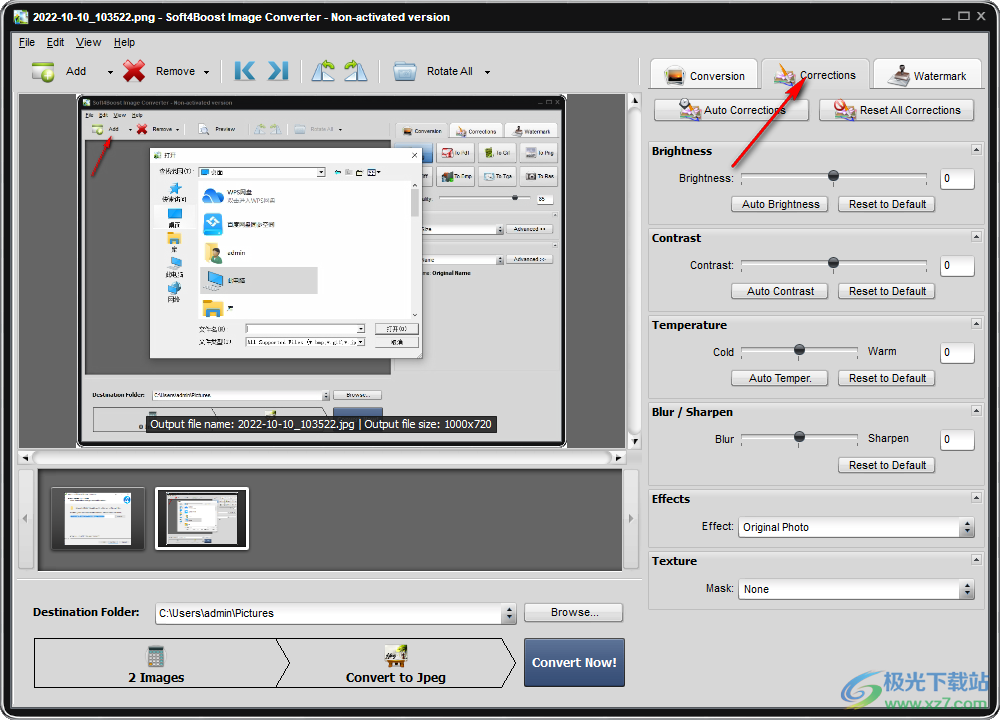1000x720 pixels.
Task: Collapse the Temperature section
Action: pos(976,324)
